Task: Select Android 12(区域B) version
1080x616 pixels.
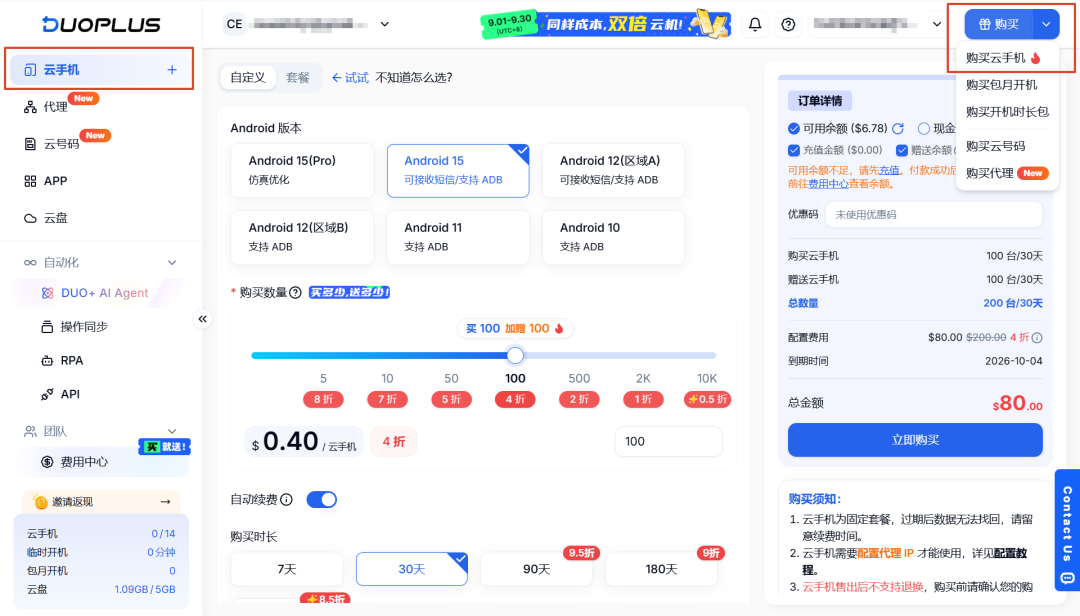Action: [x=302, y=237]
